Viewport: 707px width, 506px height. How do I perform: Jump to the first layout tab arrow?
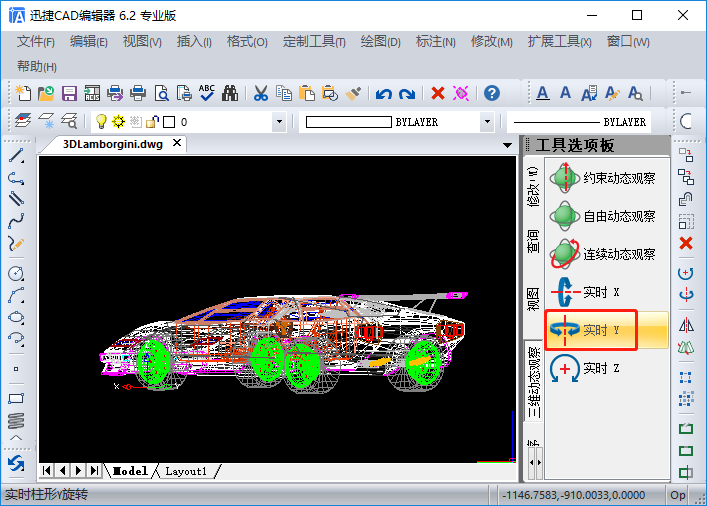[46, 471]
